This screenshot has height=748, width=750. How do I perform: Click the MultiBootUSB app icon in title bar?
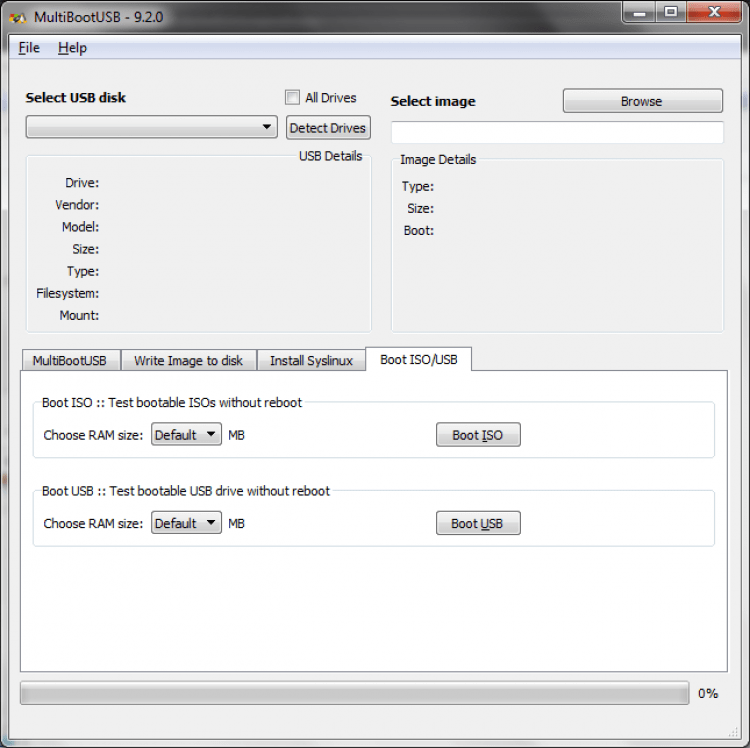(18, 18)
